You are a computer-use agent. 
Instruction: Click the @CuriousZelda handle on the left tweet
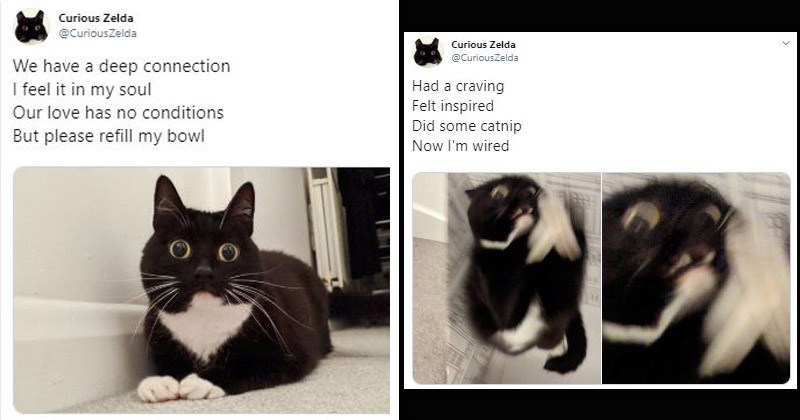pos(98,34)
